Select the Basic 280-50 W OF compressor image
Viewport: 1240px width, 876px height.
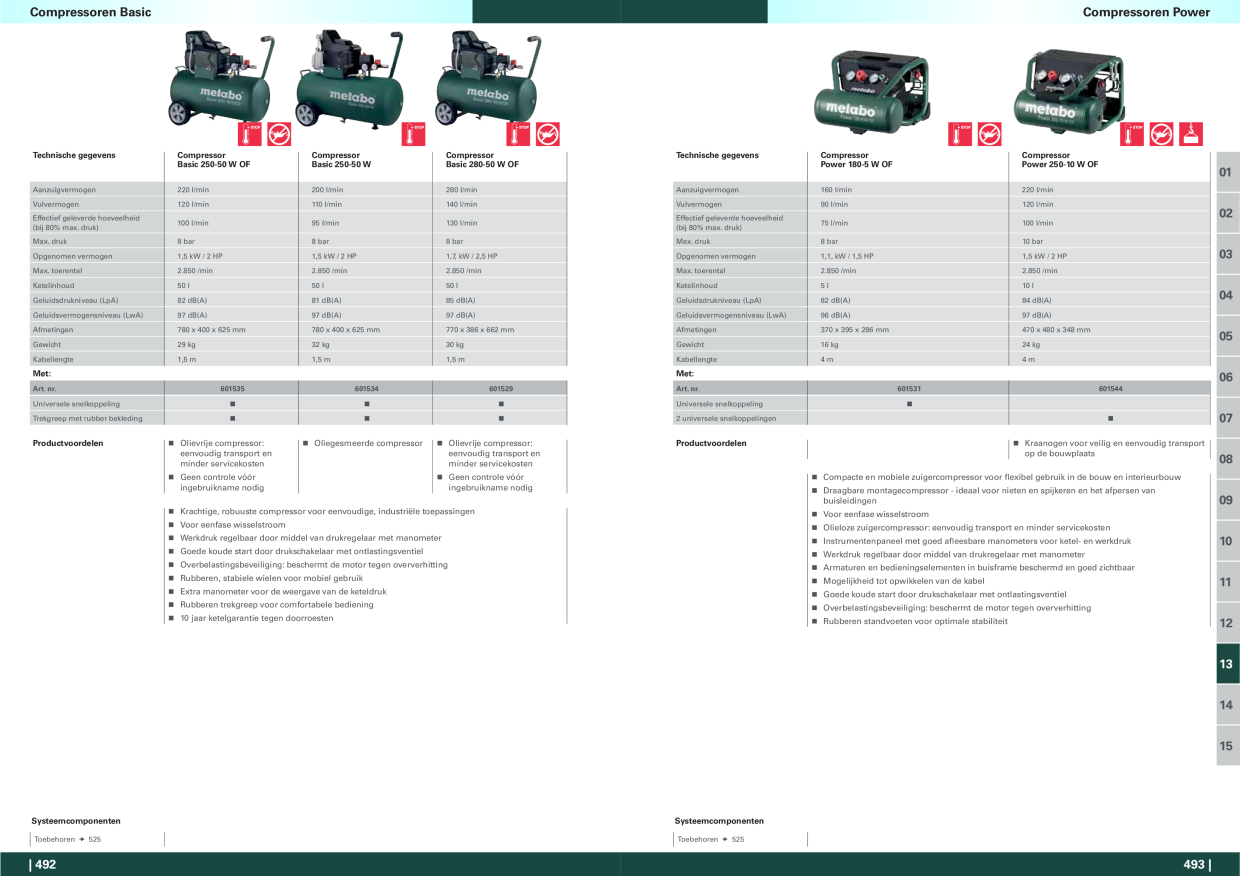(x=488, y=79)
